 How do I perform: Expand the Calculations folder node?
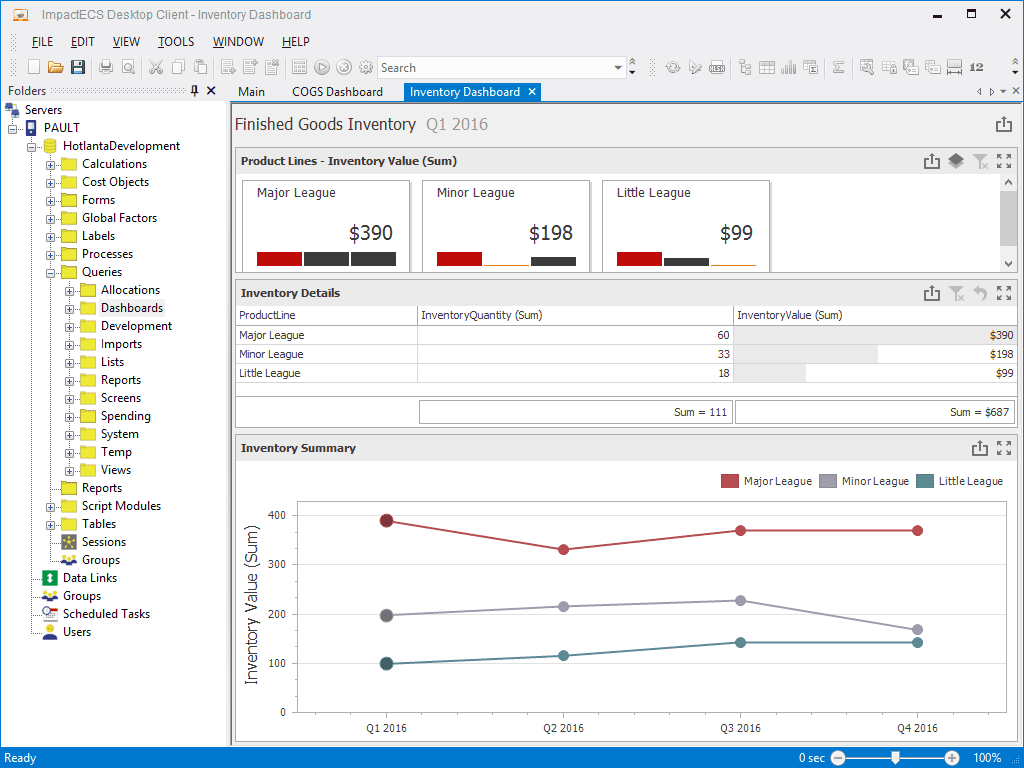pos(50,165)
